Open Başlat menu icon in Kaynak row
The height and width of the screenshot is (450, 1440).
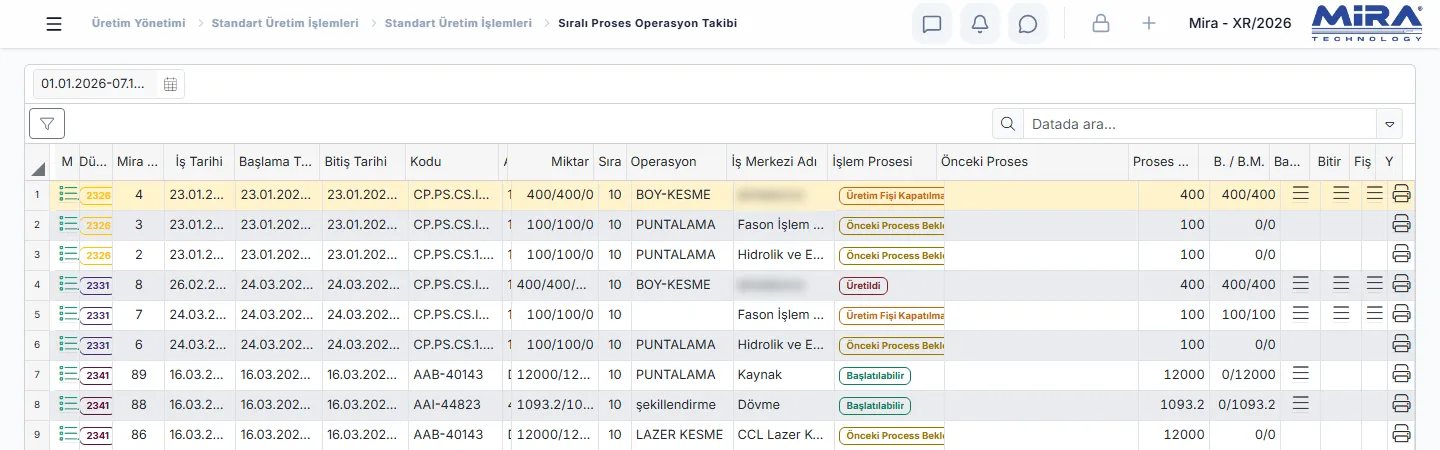pyautogui.click(x=1300, y=373)
